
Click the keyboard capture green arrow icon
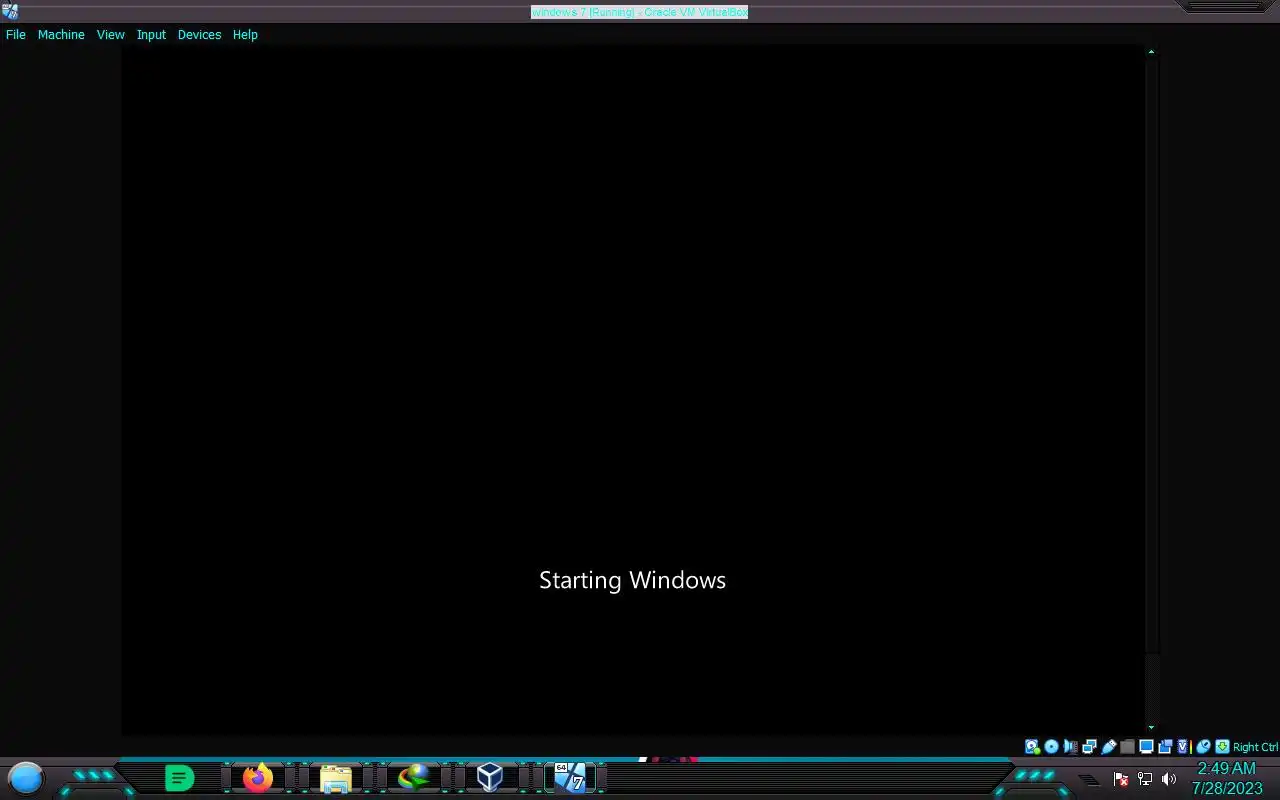tap(1222, 746)
